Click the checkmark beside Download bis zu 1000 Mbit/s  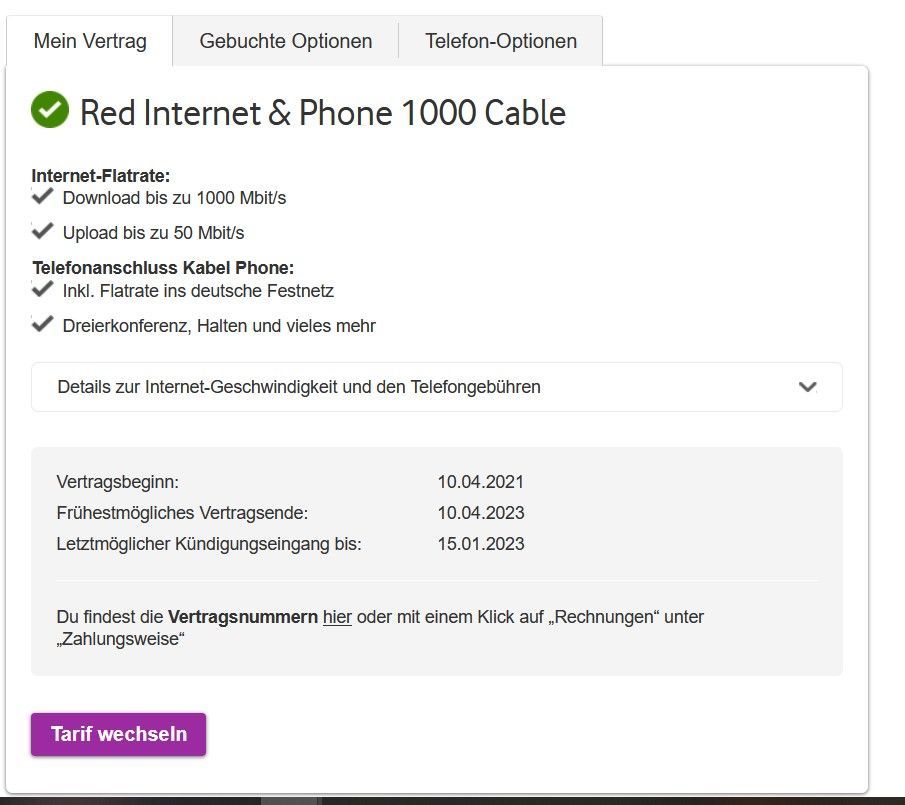42,196
